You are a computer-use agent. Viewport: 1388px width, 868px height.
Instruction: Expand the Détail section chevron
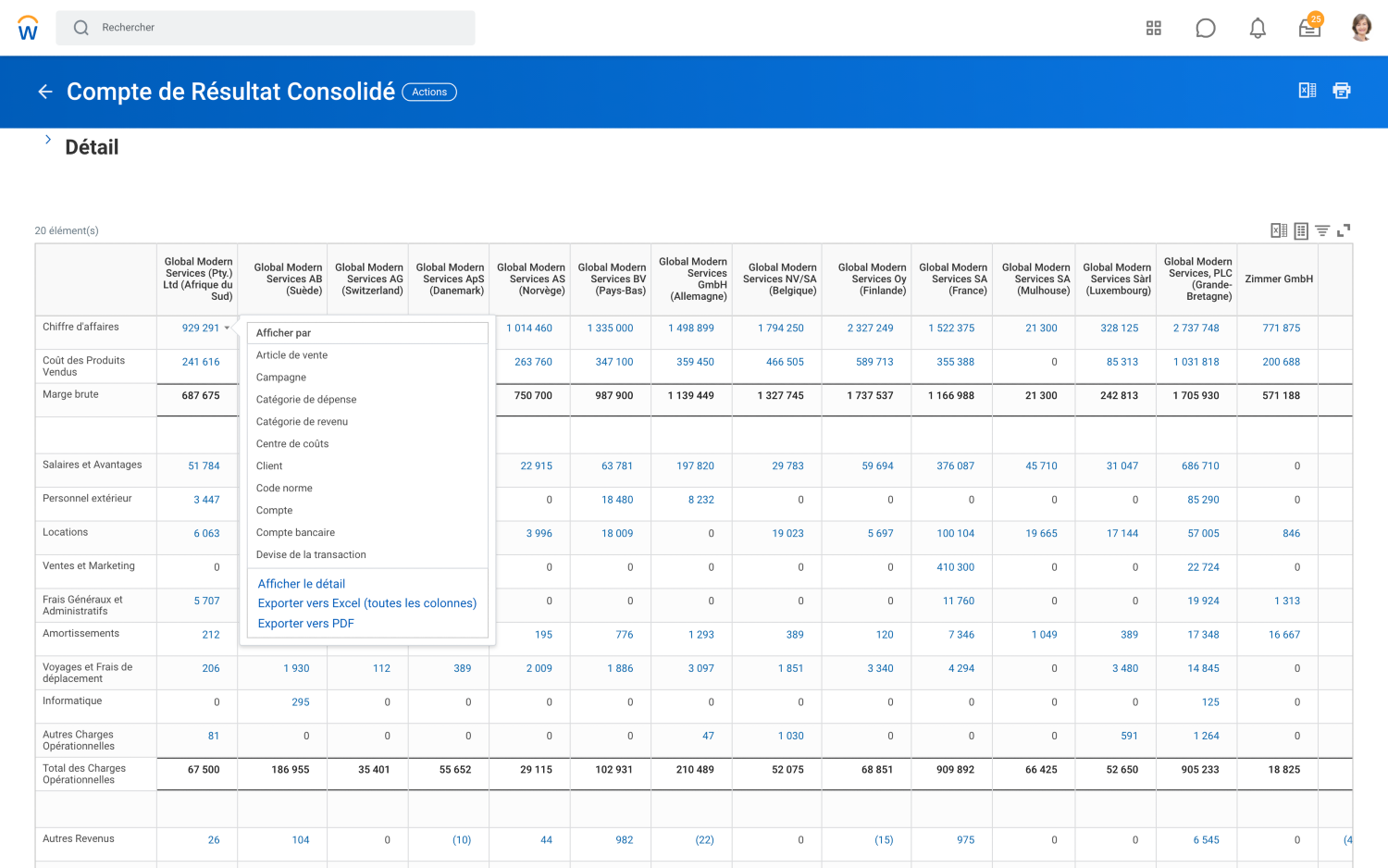coord(48,140)
